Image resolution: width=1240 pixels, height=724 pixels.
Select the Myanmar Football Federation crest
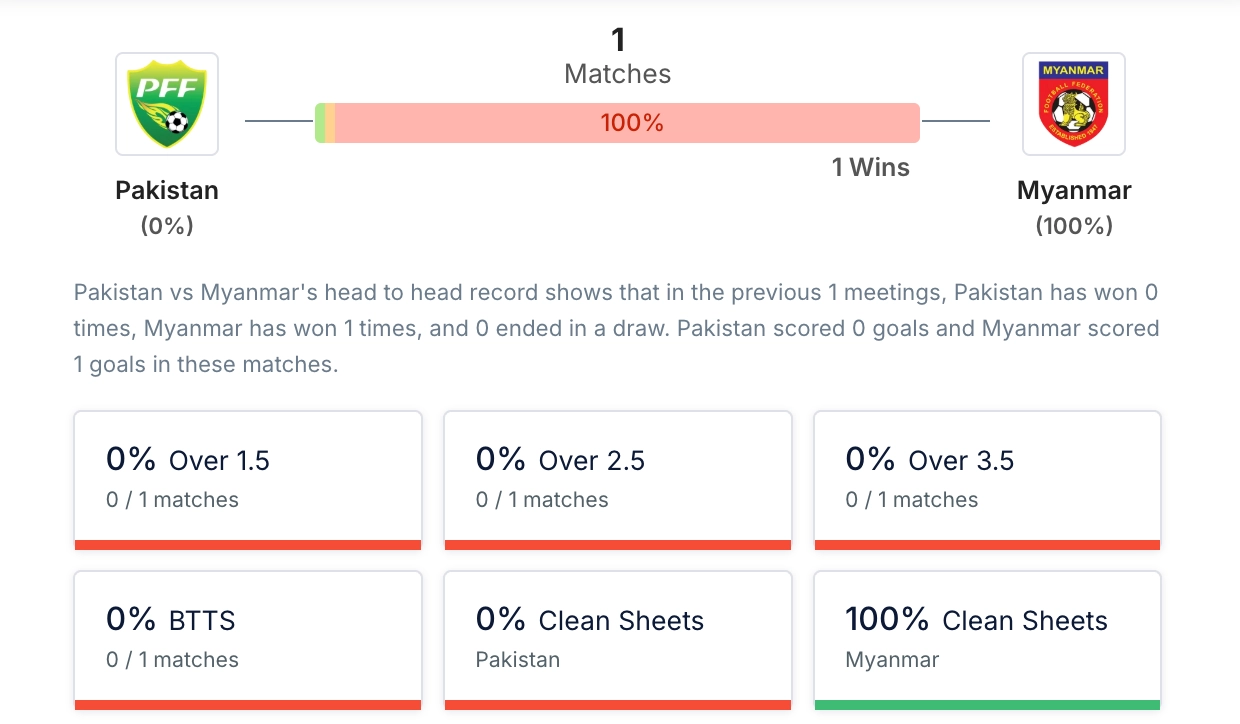tap(1074, 103)
